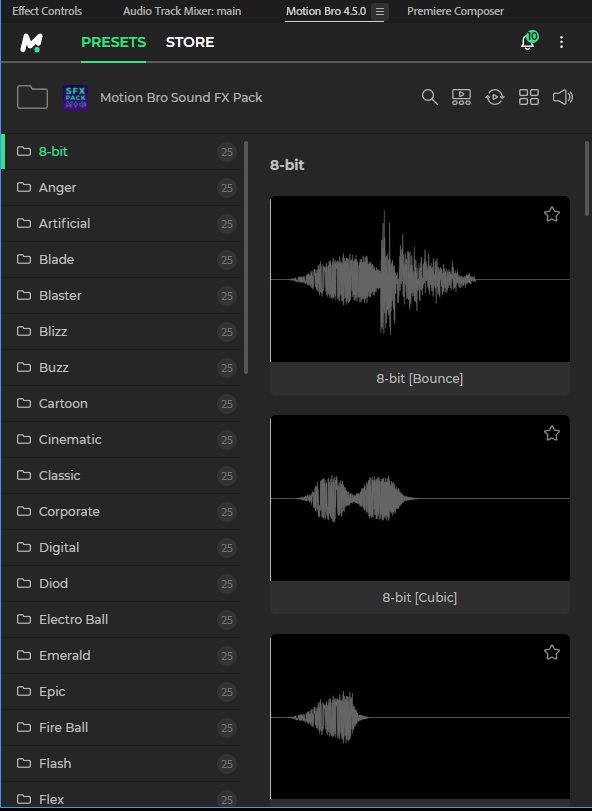Open the Corporate category
This screenshot has height=811, width=592.
[122, 511]
